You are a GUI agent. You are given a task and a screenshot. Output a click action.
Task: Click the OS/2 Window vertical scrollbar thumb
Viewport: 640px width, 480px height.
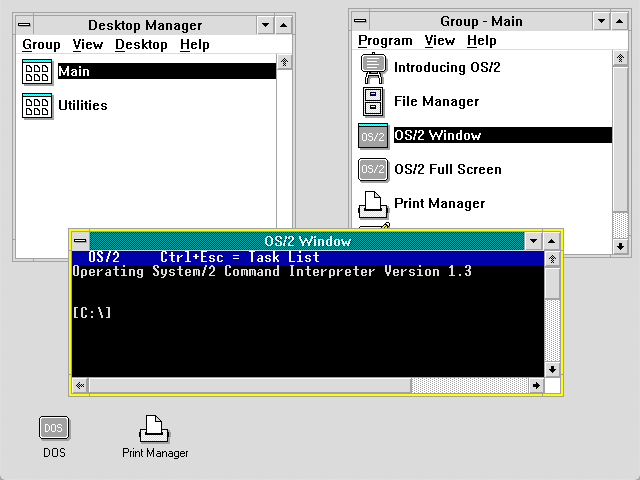(552, 283)
